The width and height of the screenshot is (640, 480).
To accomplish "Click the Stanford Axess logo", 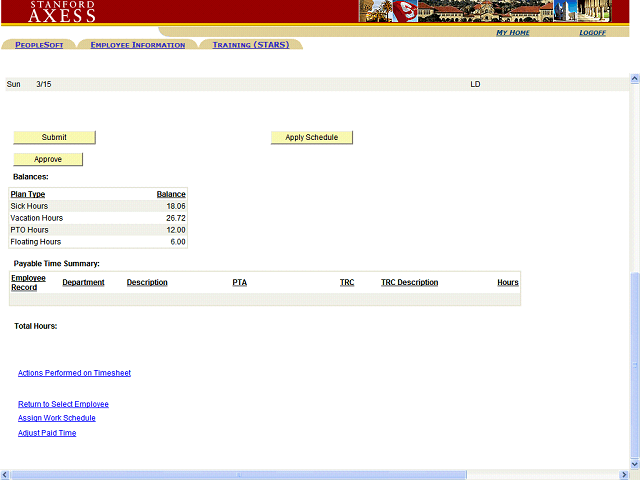I will click(62, 12).
